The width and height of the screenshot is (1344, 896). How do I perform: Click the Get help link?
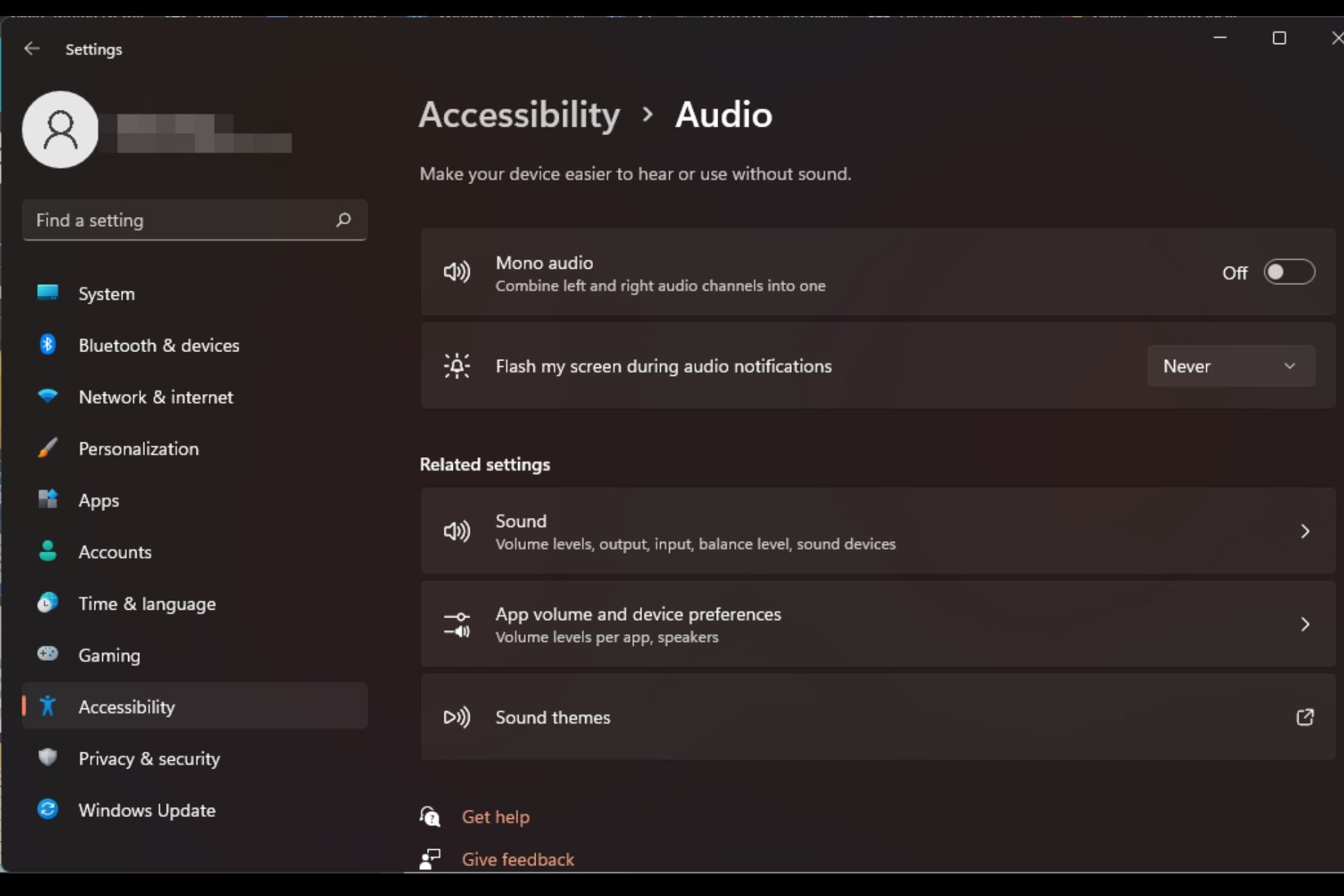pos(495,816)
